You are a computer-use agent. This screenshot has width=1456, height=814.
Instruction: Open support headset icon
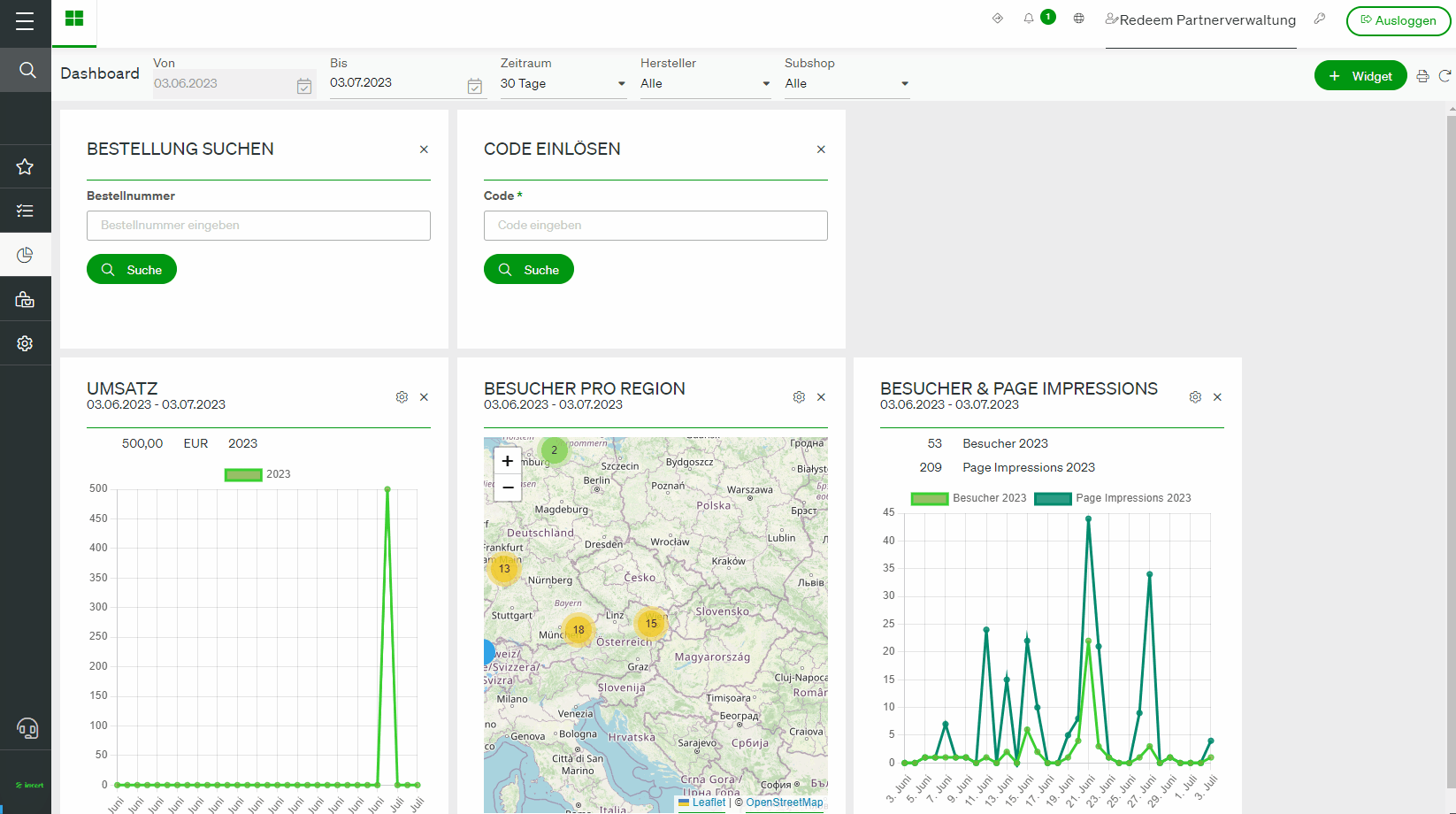click(x=27, y=728)
